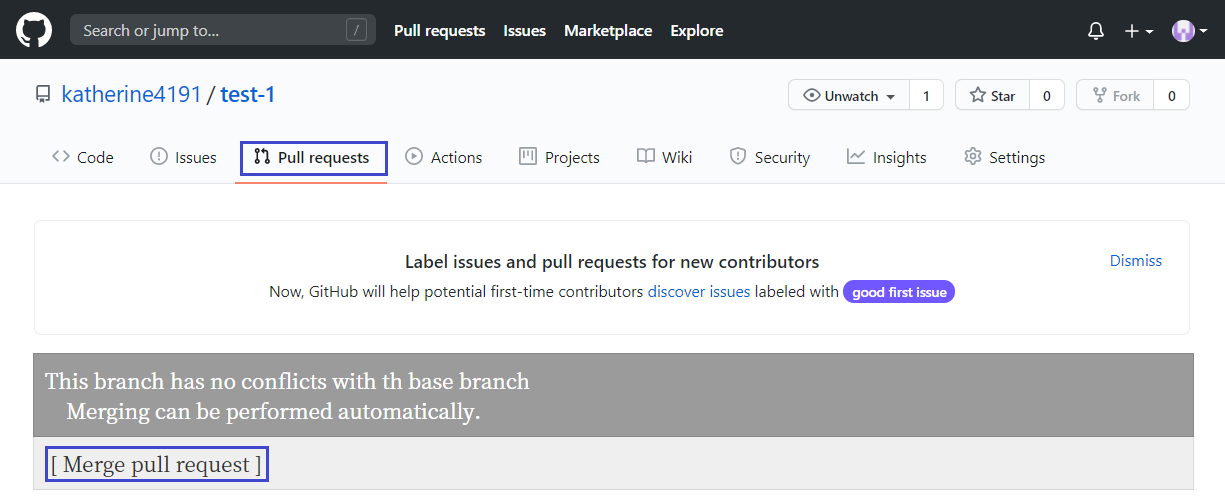Focus the Search or jump to field
Viewport: 1225px width, 501px height.
click(223, 30)
